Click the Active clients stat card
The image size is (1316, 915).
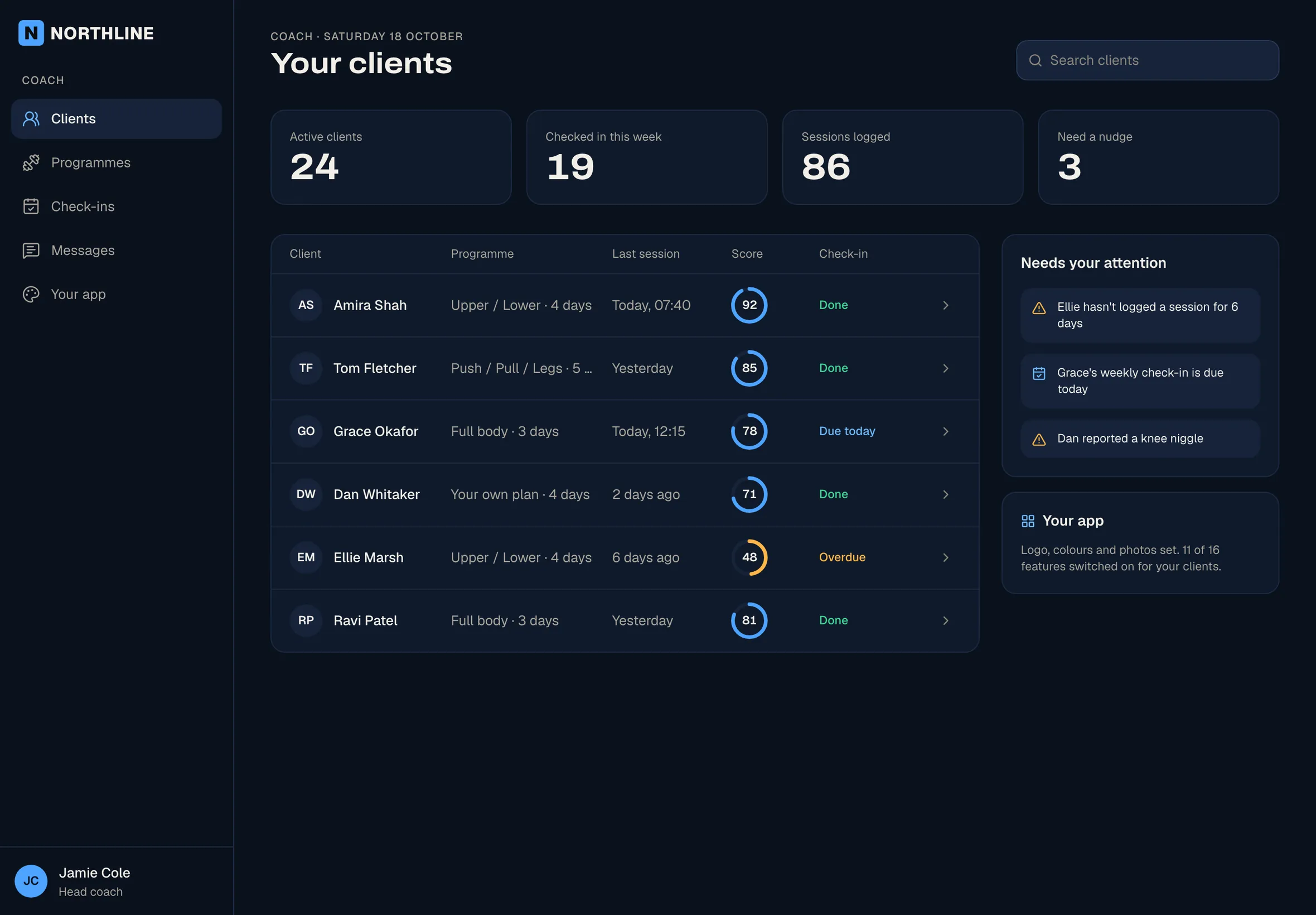click(391, 158)
